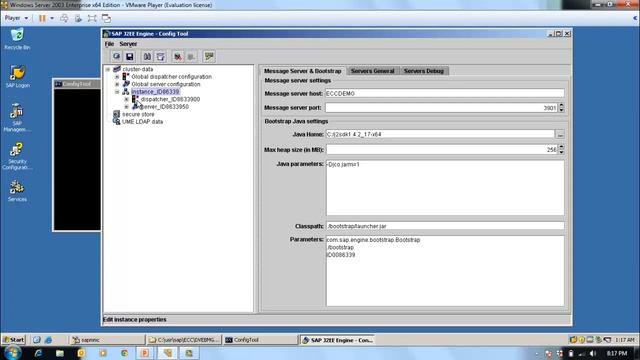Open Internet Explorer on host taskbar
Screen dimensions: 640x360
(38, 353)
